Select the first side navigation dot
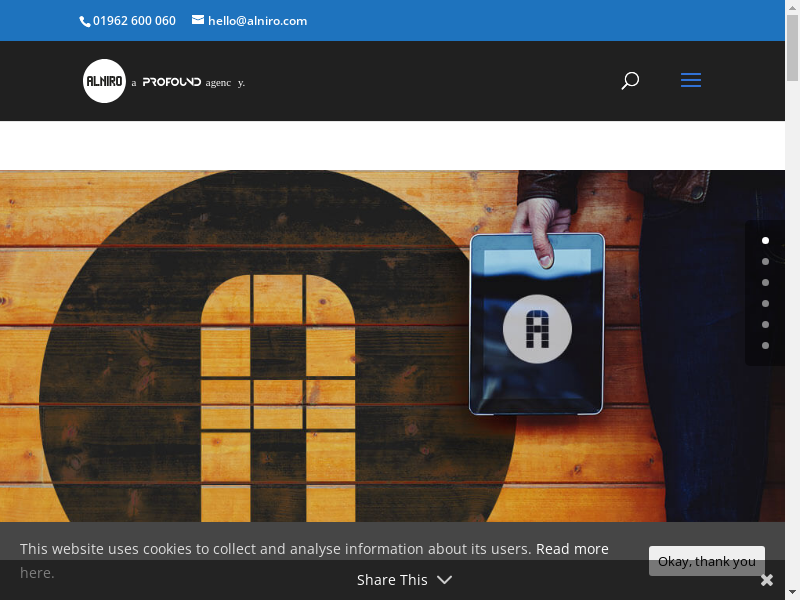This screenshot has height=600, width=800. [x=765, y=240]
